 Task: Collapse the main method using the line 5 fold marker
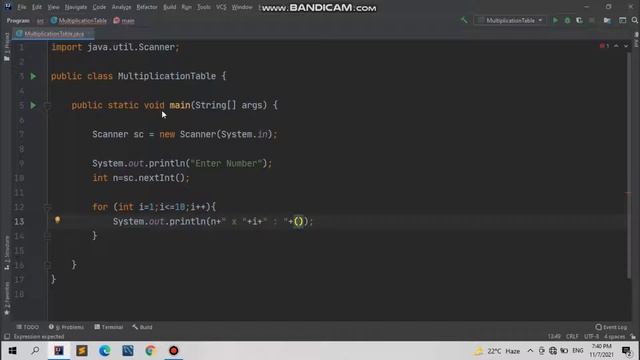47,106
